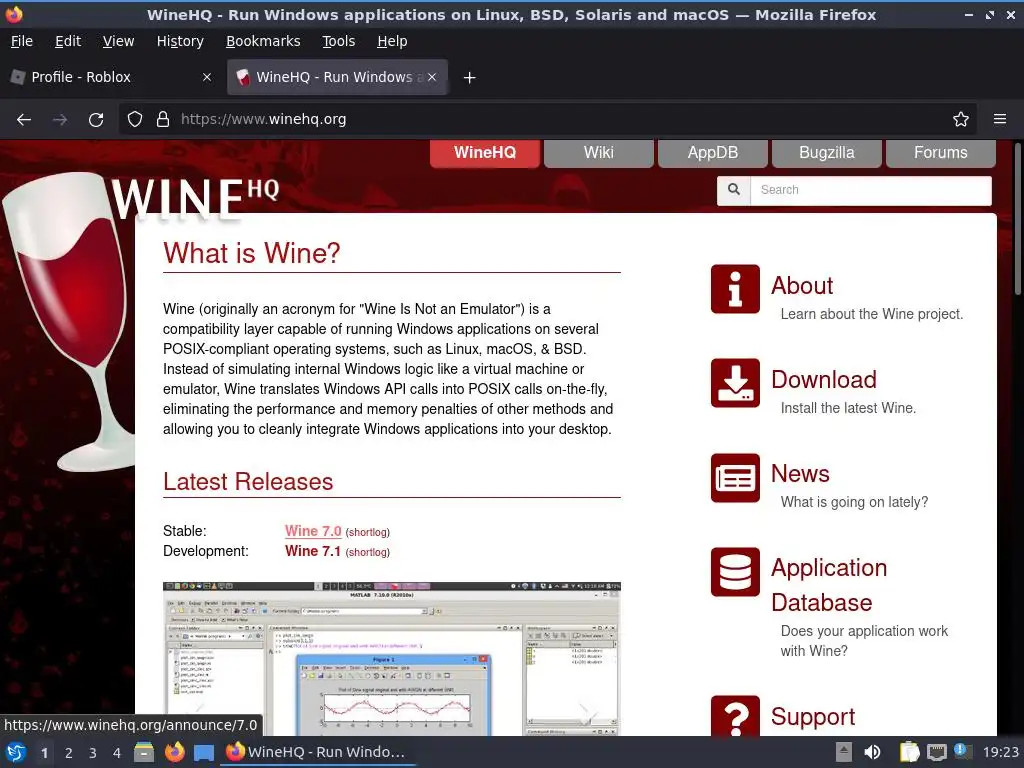This screenshot has height=768, width=1024.
Task: Open the Firefox hamburger application menu
Action: pyautogui.click(x=1000, y=120)
